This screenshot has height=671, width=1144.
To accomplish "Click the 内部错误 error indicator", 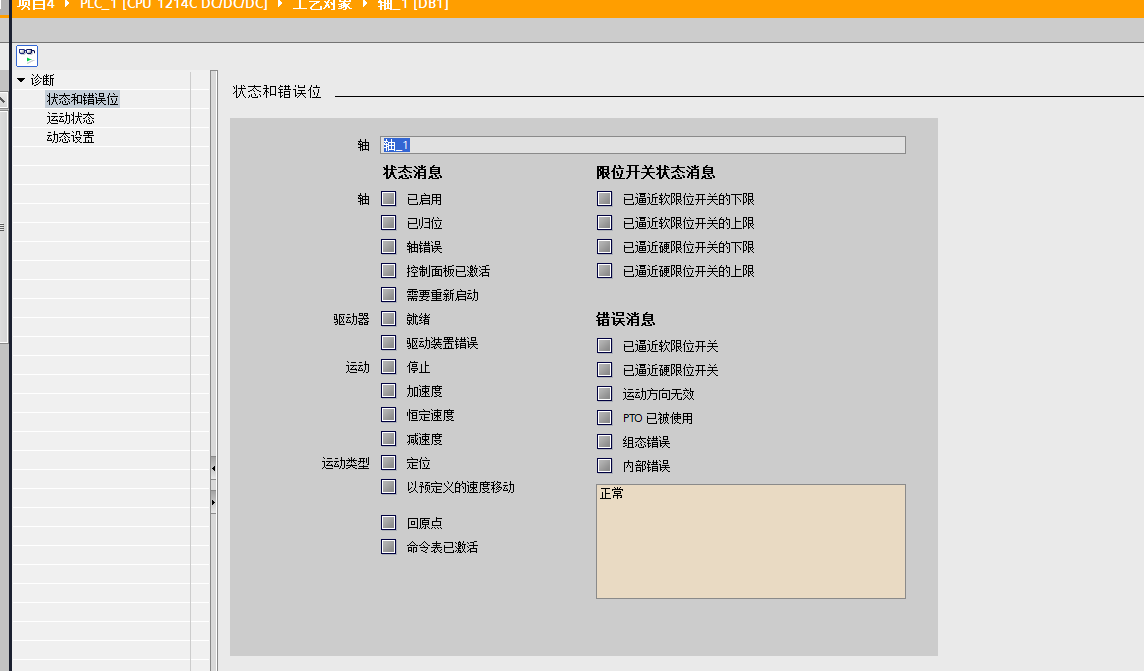I will [604, 466].
